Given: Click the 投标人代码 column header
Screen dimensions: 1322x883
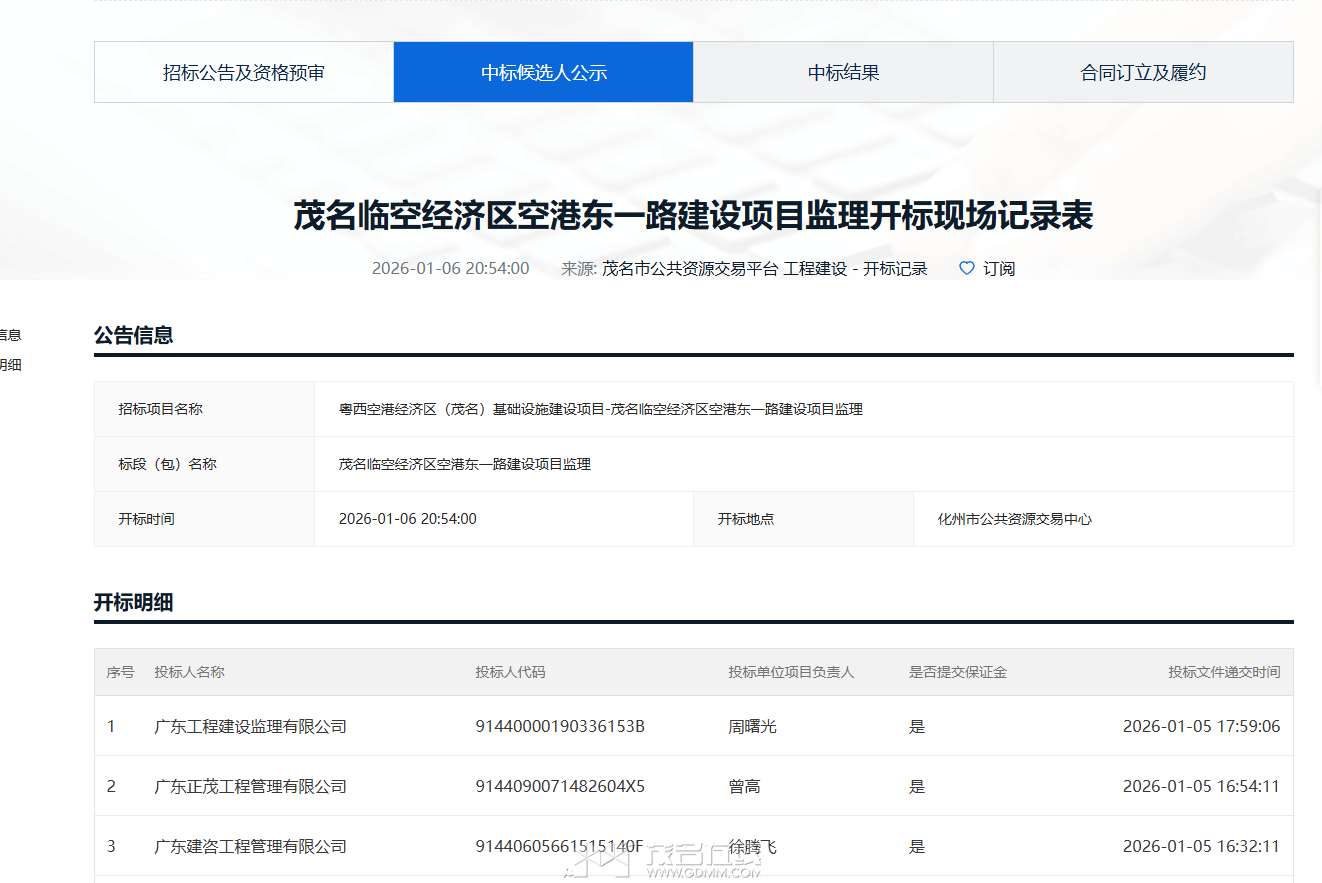Looking at the screenshot, I should [510, 672].
